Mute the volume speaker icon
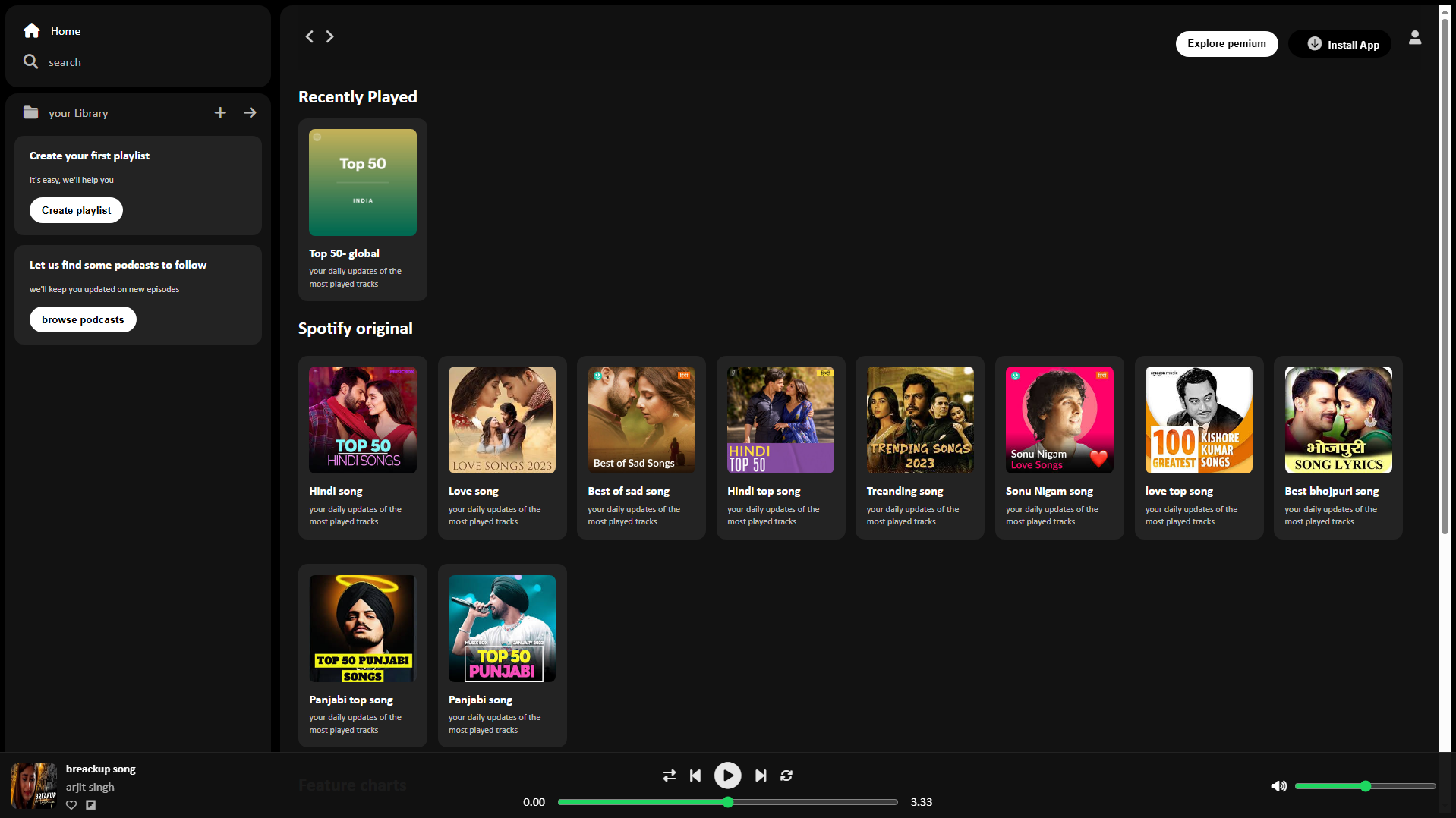The width and height of the screenshot is (1456, 818). [1279, 786]
